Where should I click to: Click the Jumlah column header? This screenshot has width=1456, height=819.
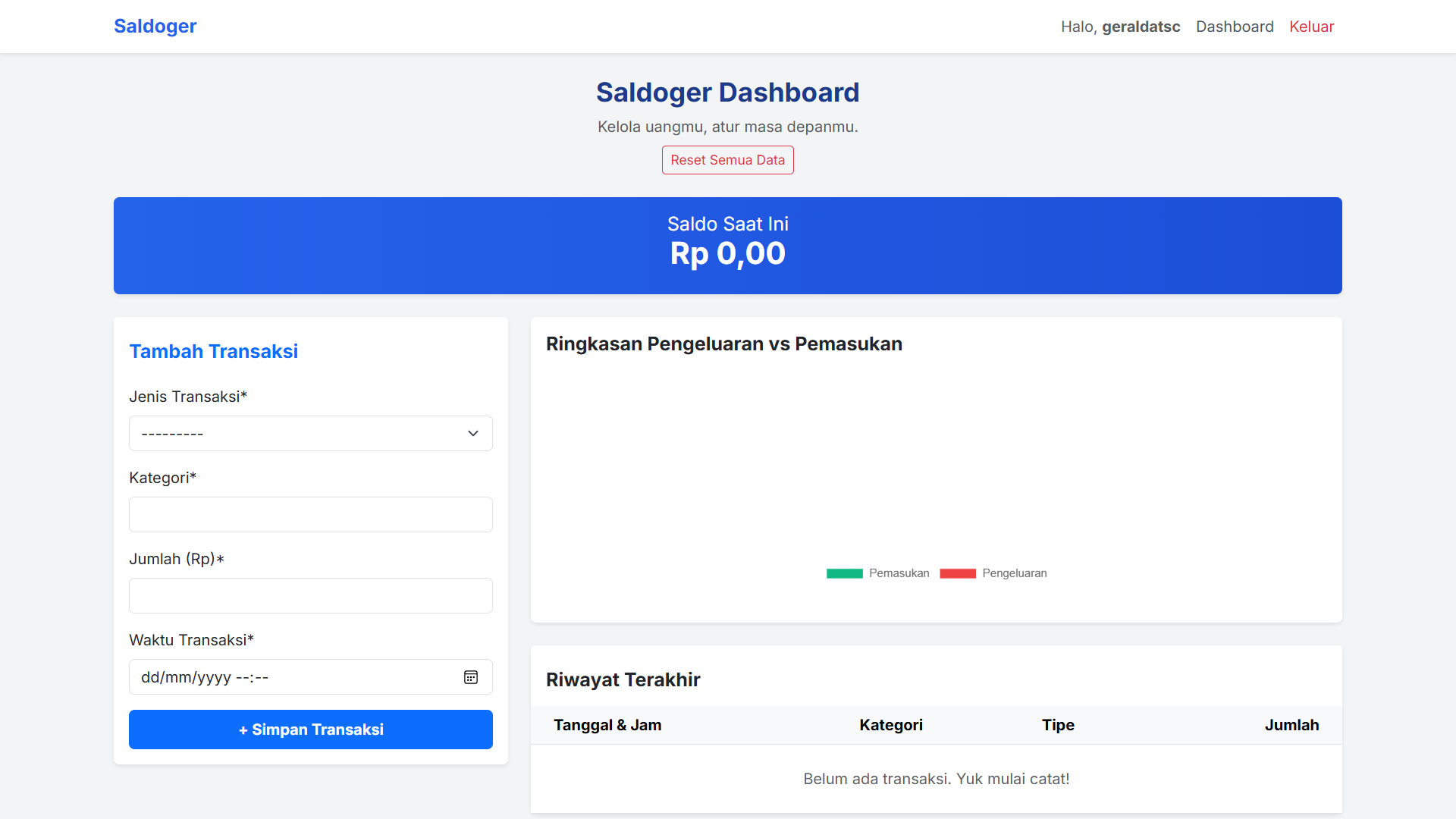pyautogui.click(x=1291, y=725)
